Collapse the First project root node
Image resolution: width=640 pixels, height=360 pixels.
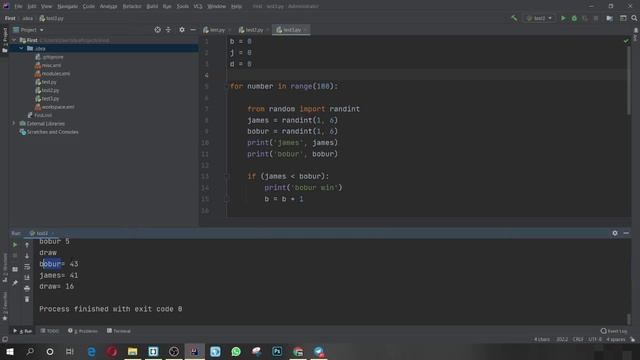click(14, 40)
